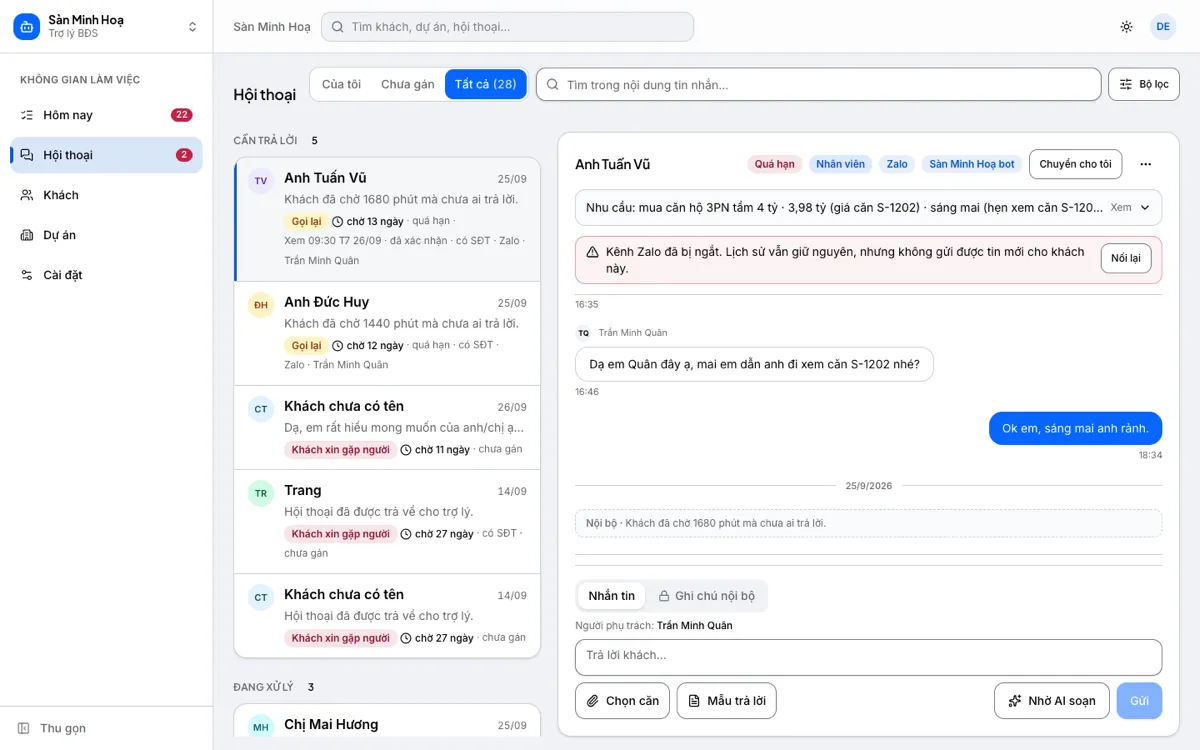The image size is (1200, 750).
Task: Click the TR avatar for Trang
Action: tap(261, 493)
